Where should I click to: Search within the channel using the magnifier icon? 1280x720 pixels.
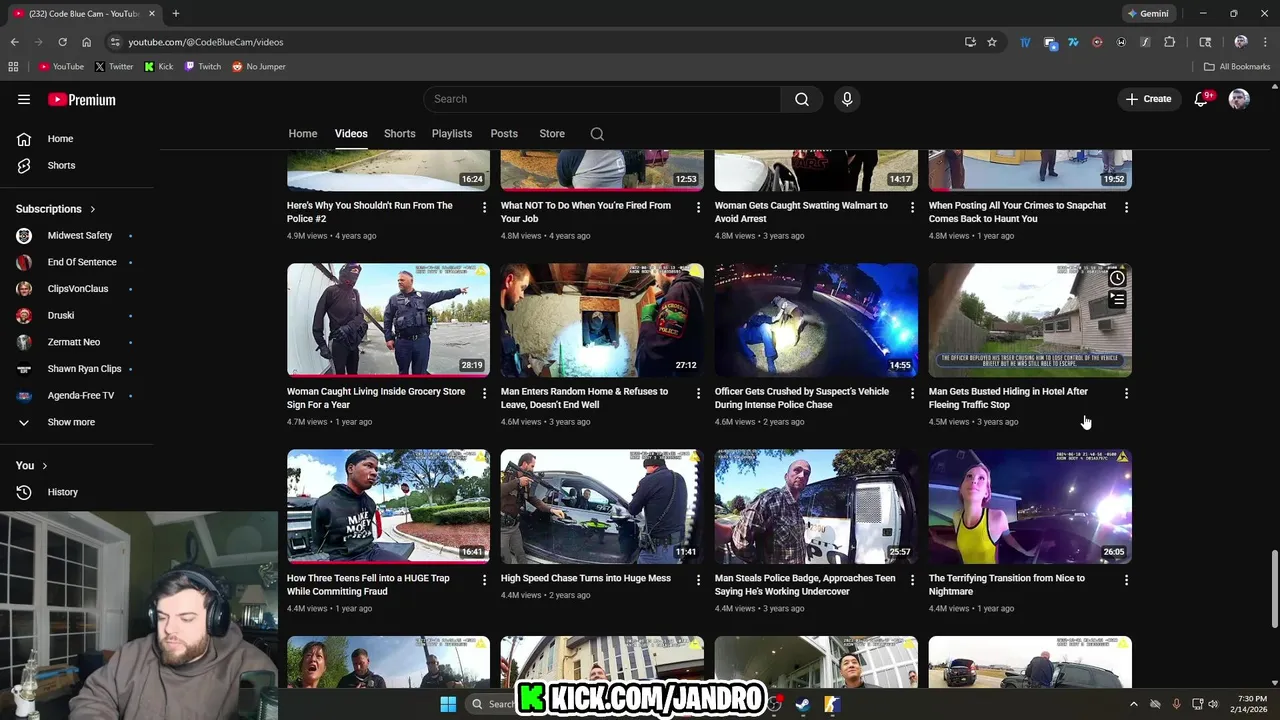tap(597, 134)
